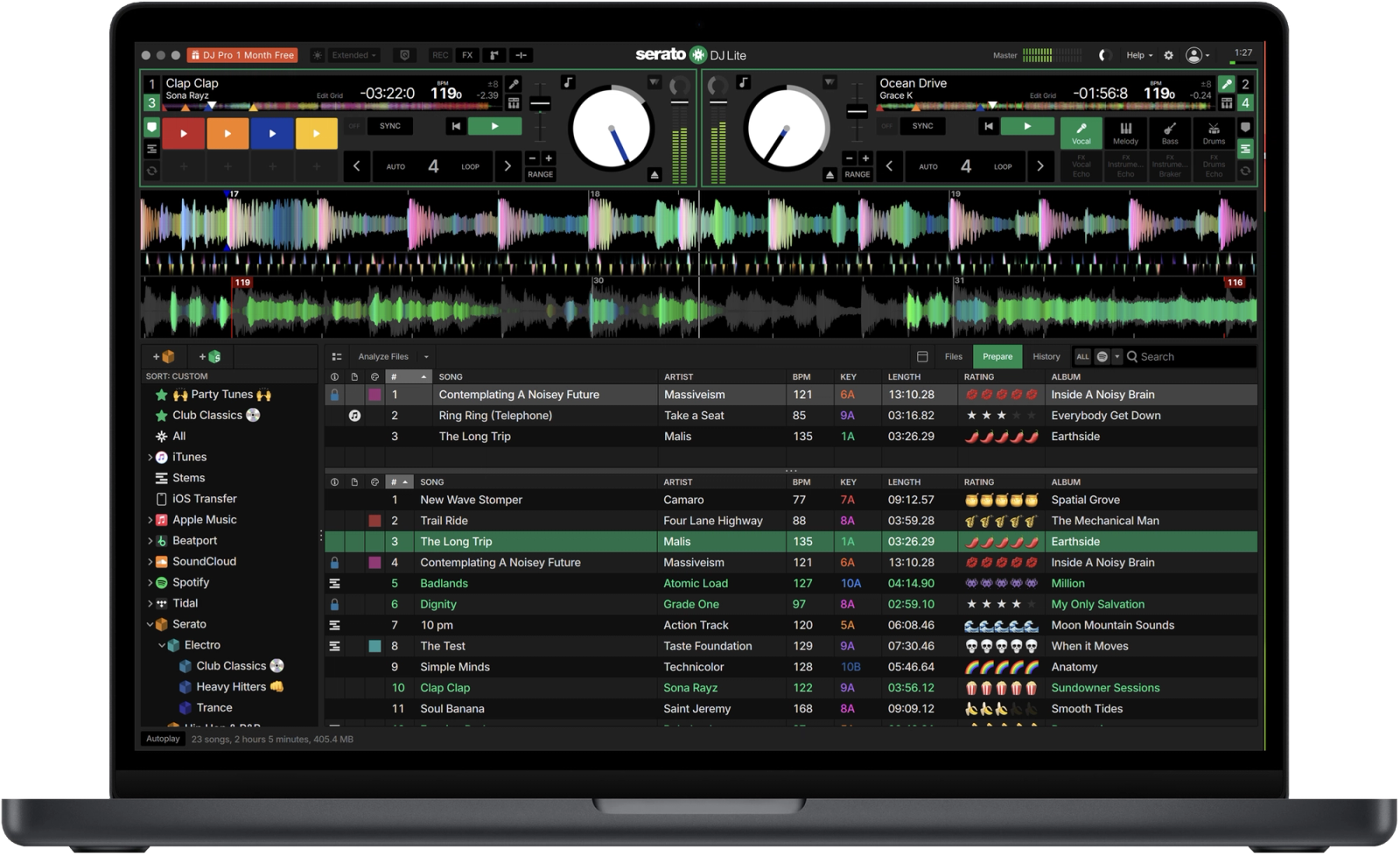This screenshot has width=1400, height=856.
Task: Switch to the History tab
Action: click(x=1046, y=356)
